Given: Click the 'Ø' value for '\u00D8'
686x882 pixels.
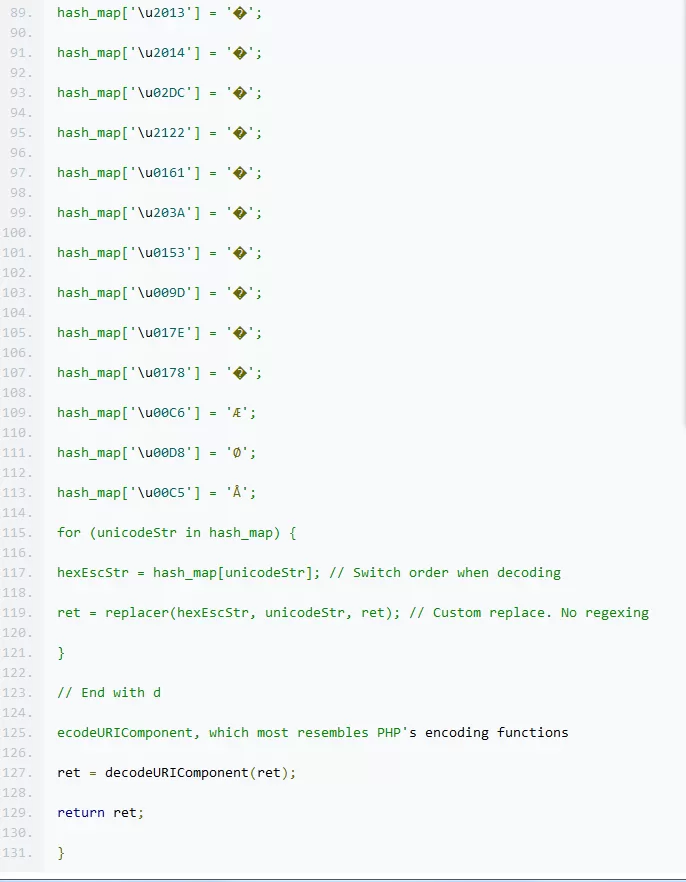Looking at the screenshot, I should [x=237, y=453].
